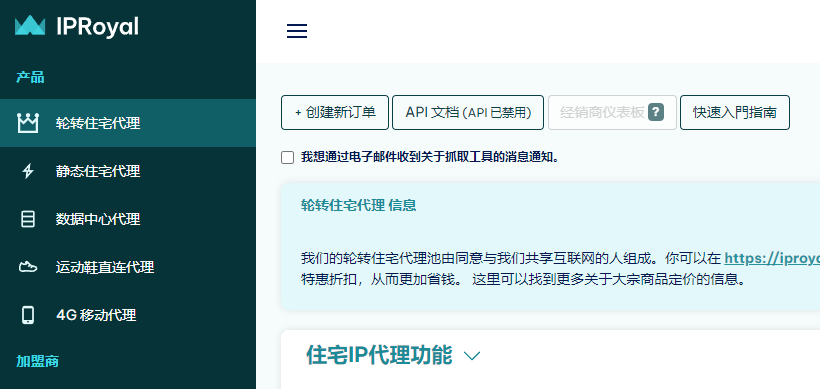Viewport: 820px width, 389px height.
Task: Click the server icon beside 数据中心代理
Action: pyautogui.click(x=28, y=219)
